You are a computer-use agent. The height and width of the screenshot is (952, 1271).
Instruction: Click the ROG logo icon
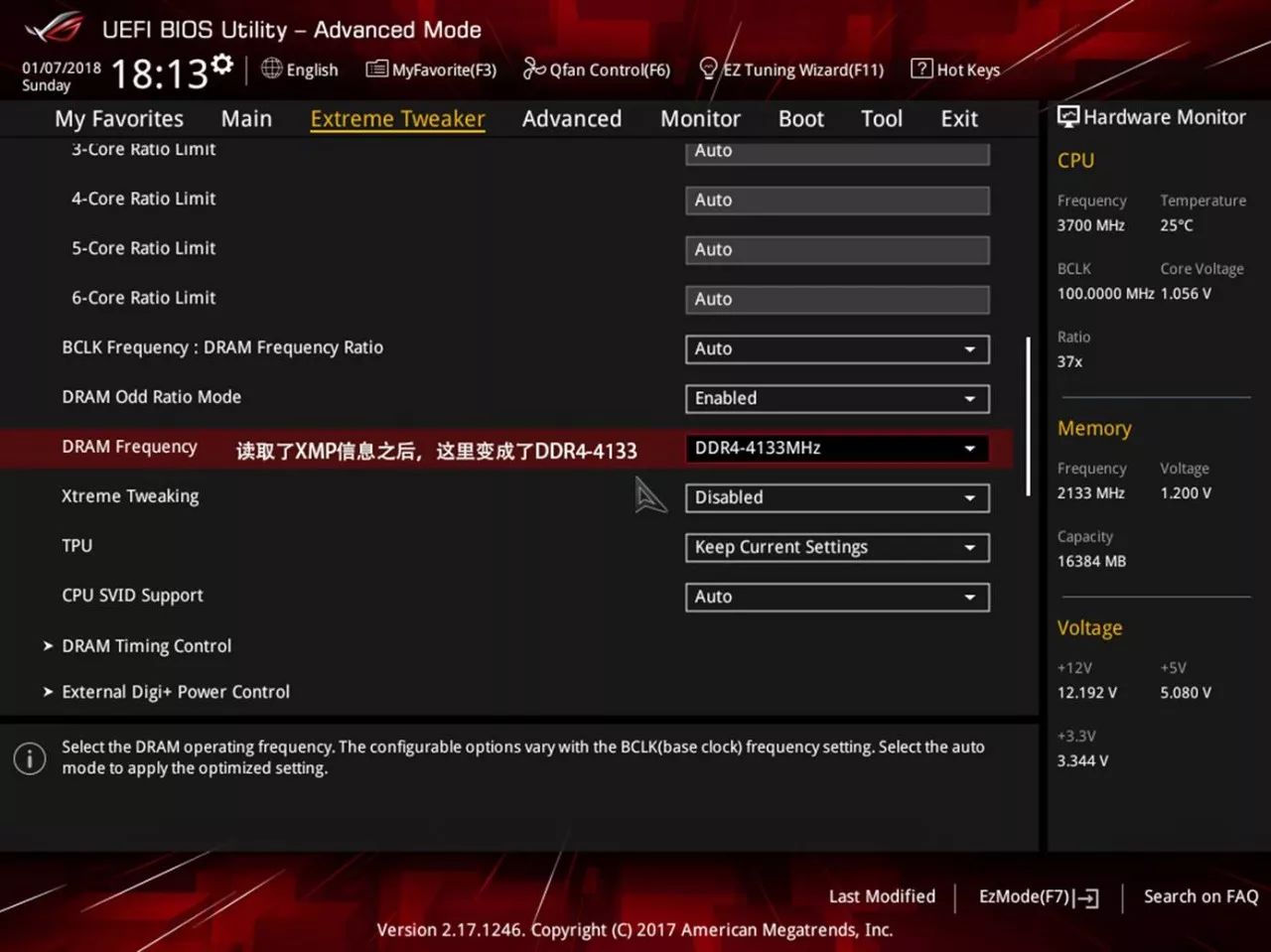(x=55, y=28)
